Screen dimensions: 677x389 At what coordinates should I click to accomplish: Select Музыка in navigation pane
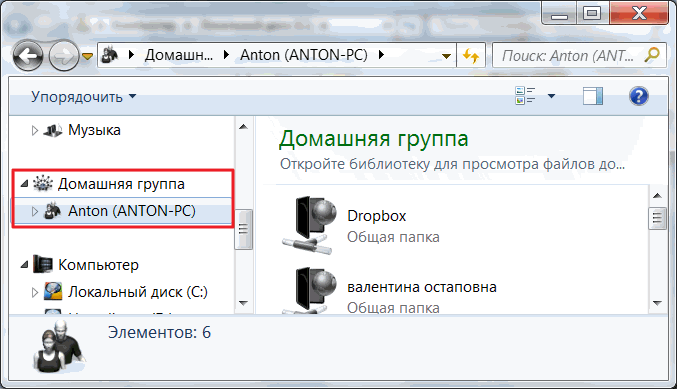pyautogui.click(x=94, y=130)
